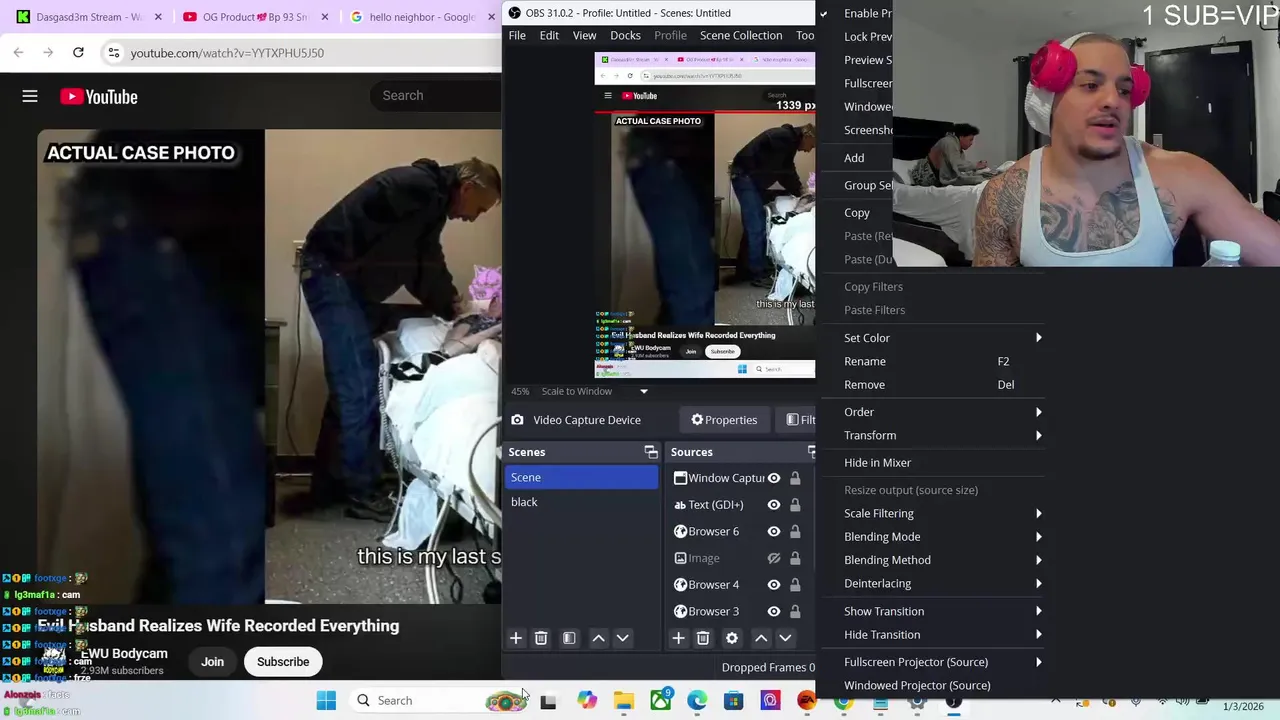The height and width of the screenshot is (720, 1280).
Task: Move scene up with the Scenes up arrow
Action: click(x=598, y=638)
